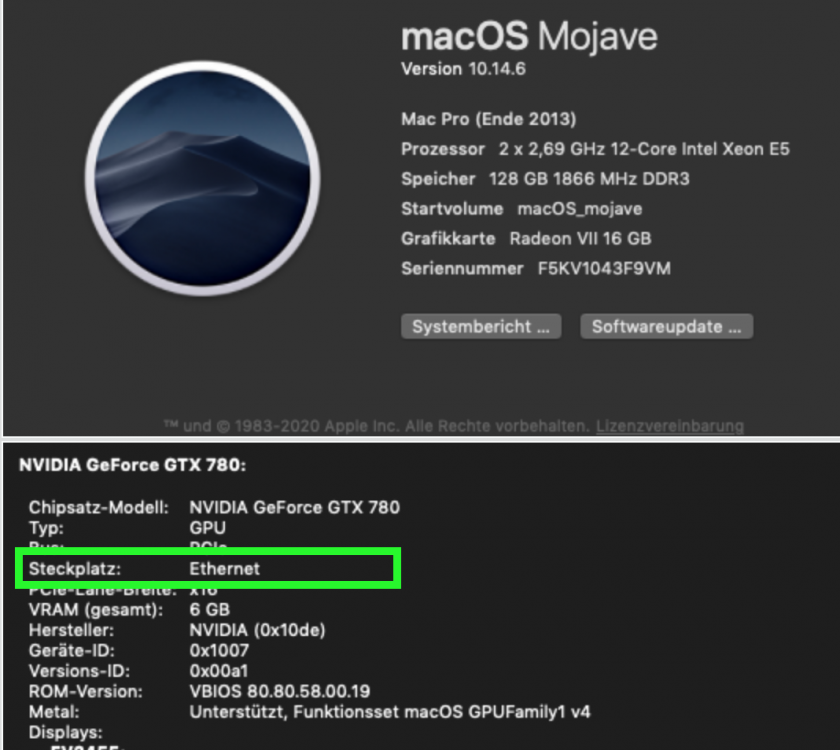The height and width of the screenshot is (750, 840).
Task: Select Version 10.14.6 text
Action: 463,69
